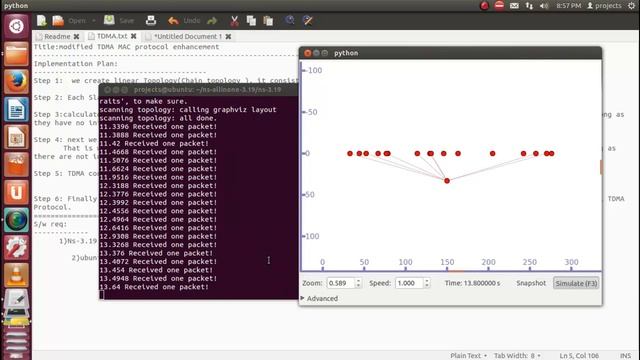Open the globe browser icon in launcher
Viewport: 640px width, 360px height.
click(16, 220)
